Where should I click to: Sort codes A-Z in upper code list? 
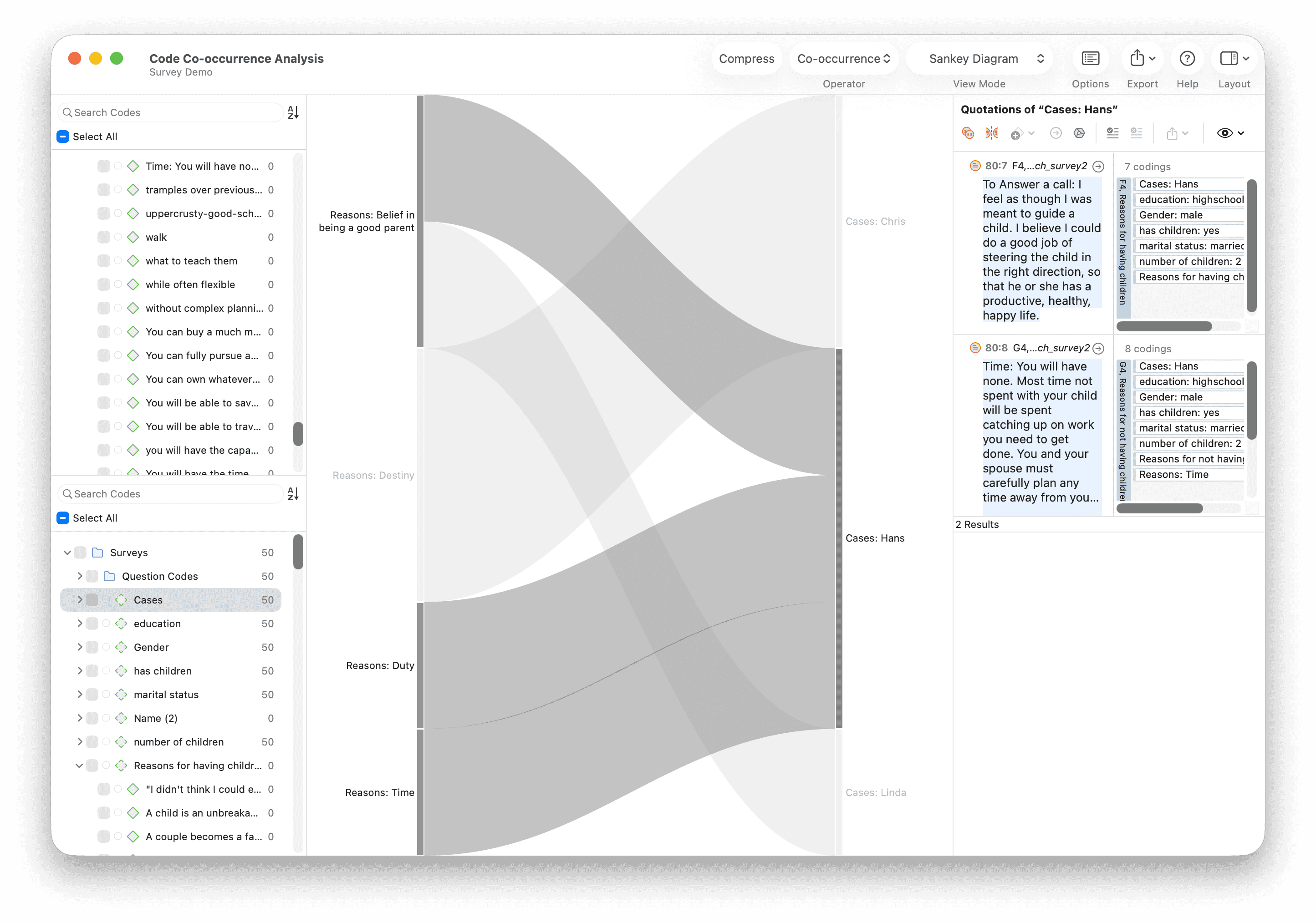[x=293, y=112]
